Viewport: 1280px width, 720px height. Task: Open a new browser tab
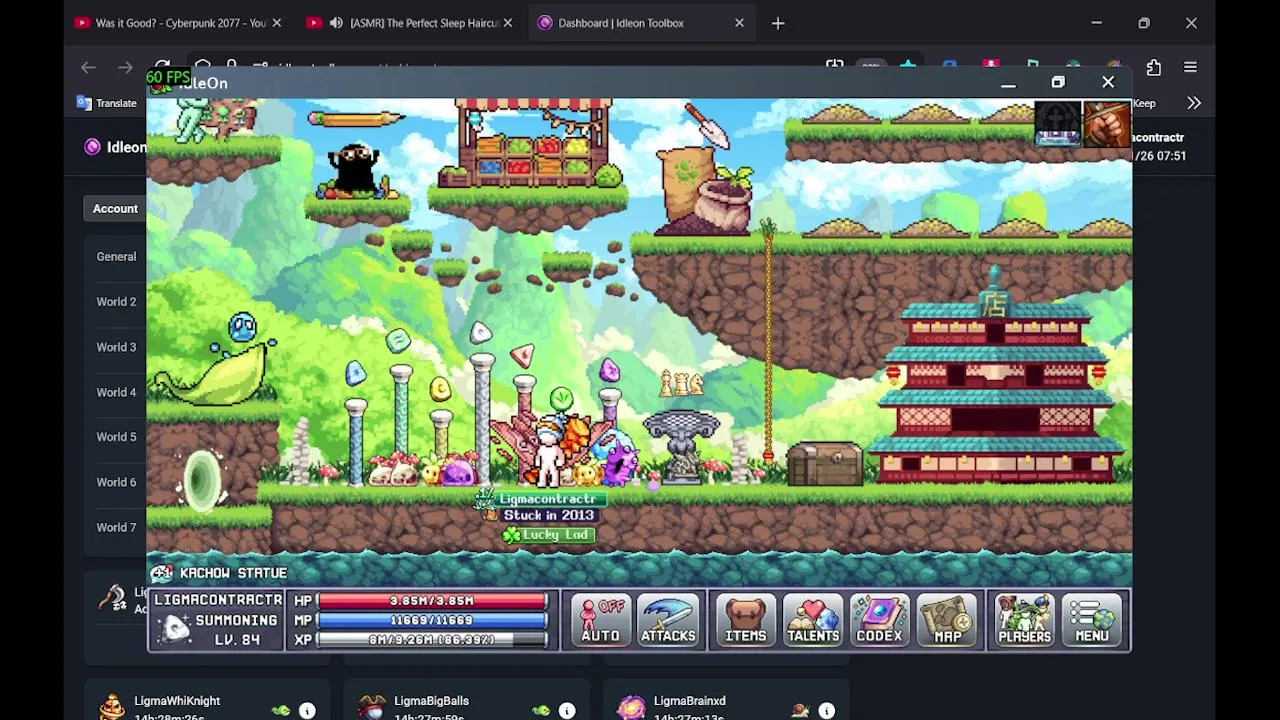(x=778, y=23)
